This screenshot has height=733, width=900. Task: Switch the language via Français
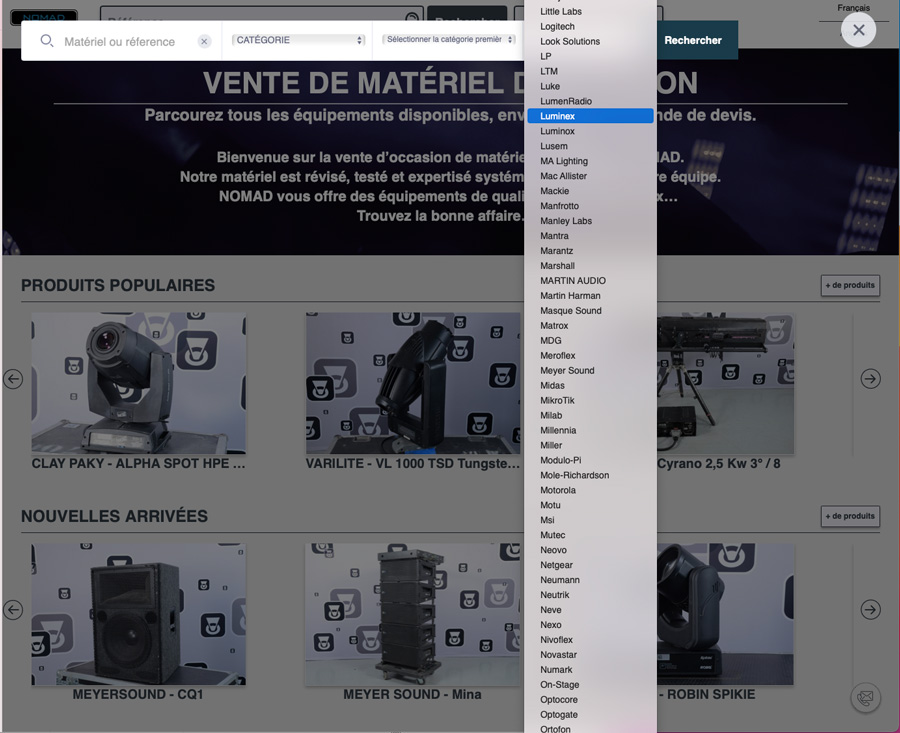point(853,8)
